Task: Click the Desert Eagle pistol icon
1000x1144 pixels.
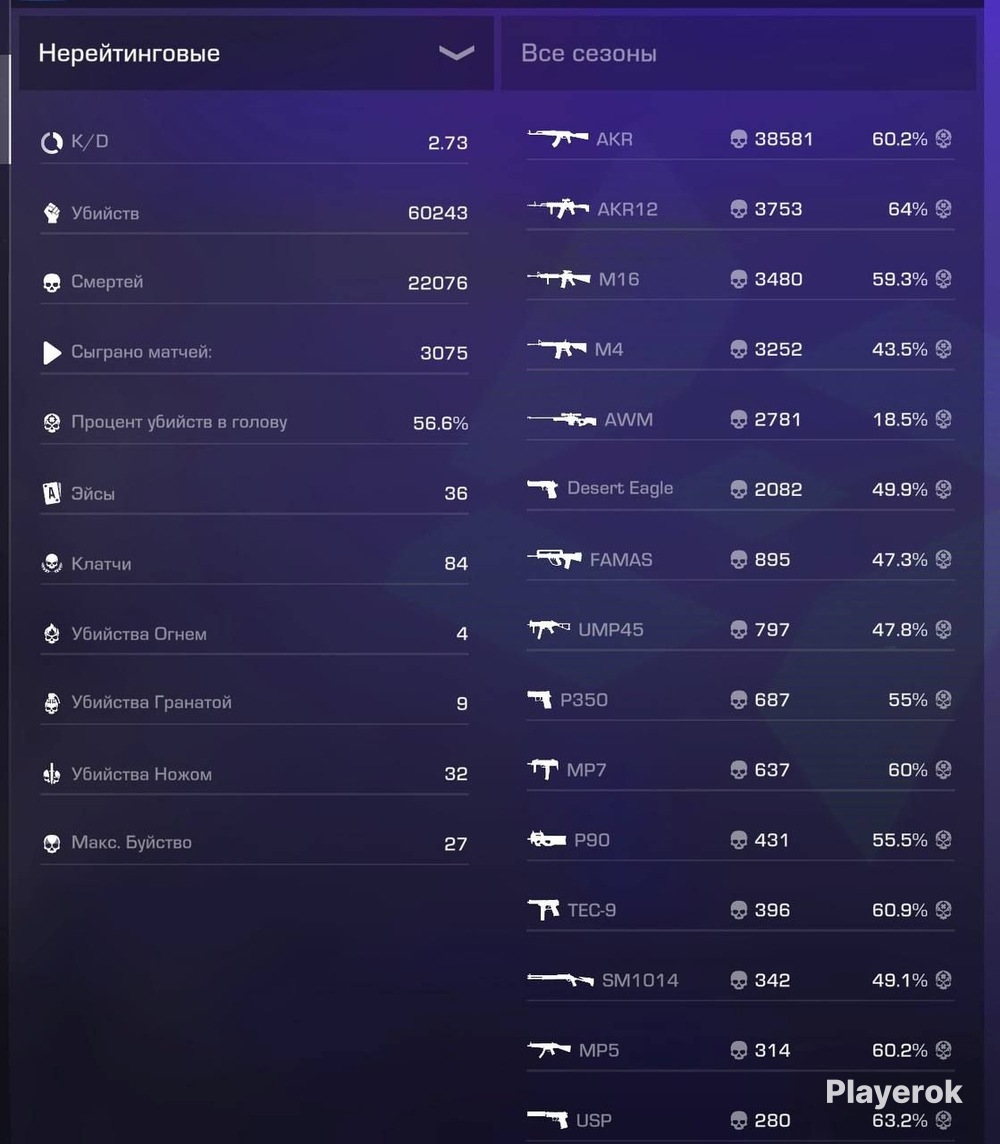Action: coord(543,489)
